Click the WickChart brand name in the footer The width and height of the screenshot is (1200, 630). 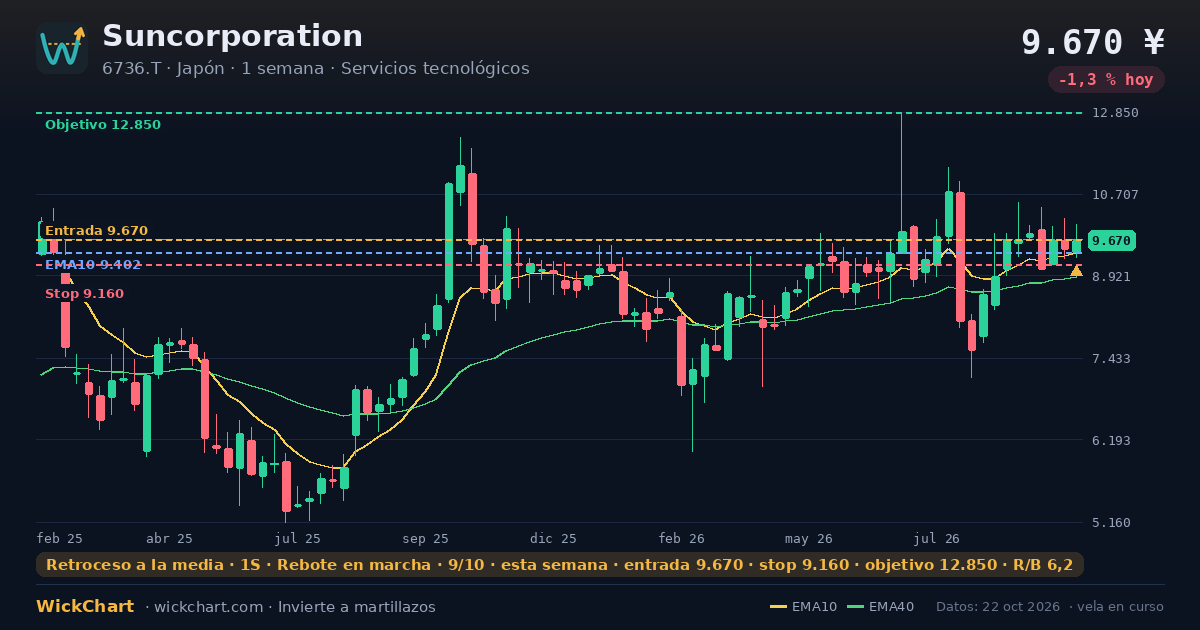85,607
